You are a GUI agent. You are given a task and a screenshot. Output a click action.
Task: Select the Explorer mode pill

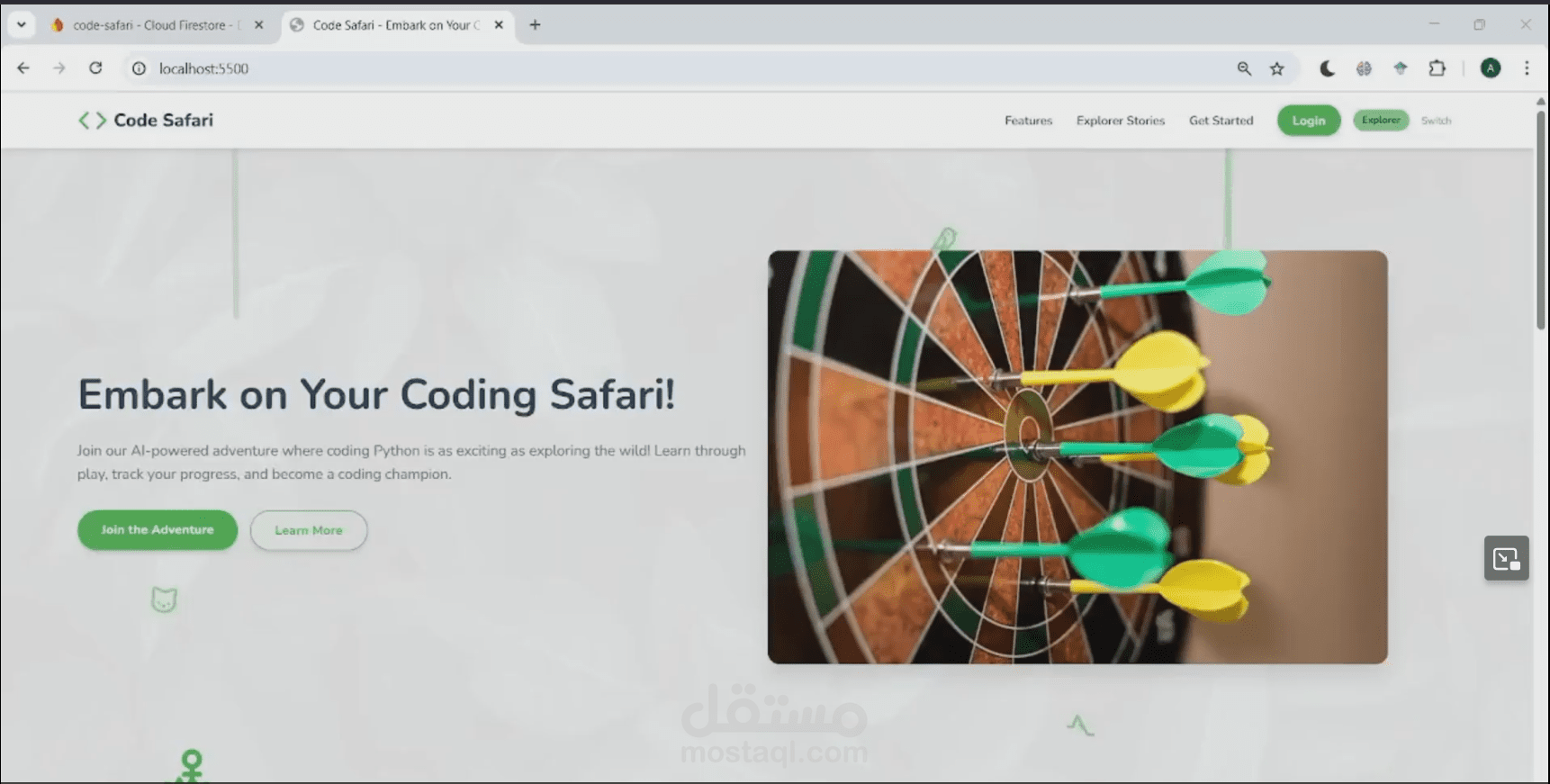point(1381,120)
